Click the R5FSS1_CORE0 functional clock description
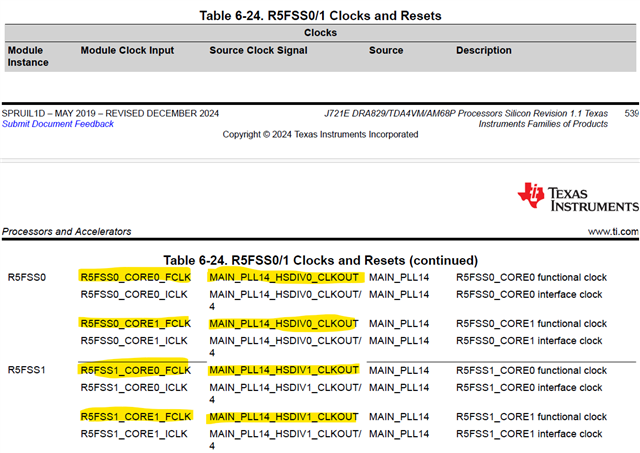The image size is (640, 453). 531,370
